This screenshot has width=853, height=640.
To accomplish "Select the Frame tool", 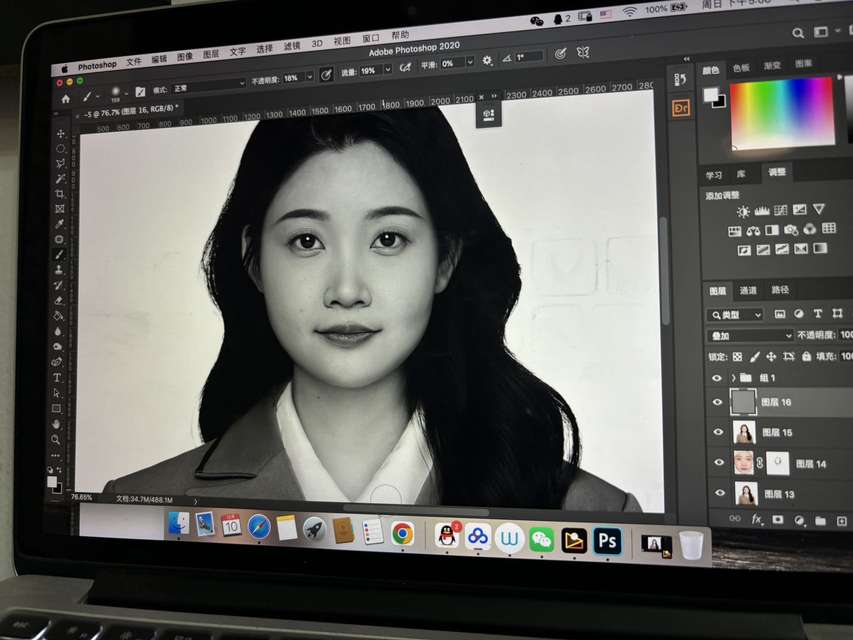I will coord(60,209).
